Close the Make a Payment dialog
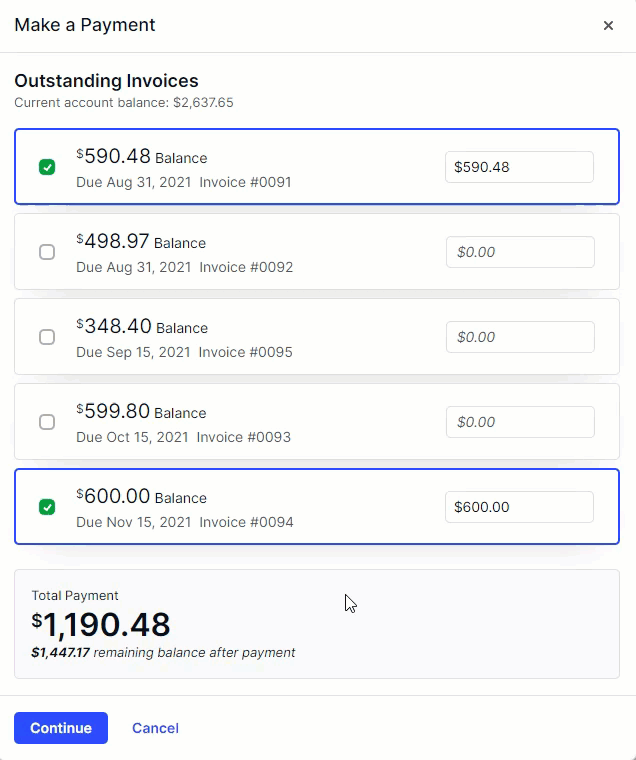Image resolution: width=636 pixels, height=760 pixels. [x=608, y=25]
